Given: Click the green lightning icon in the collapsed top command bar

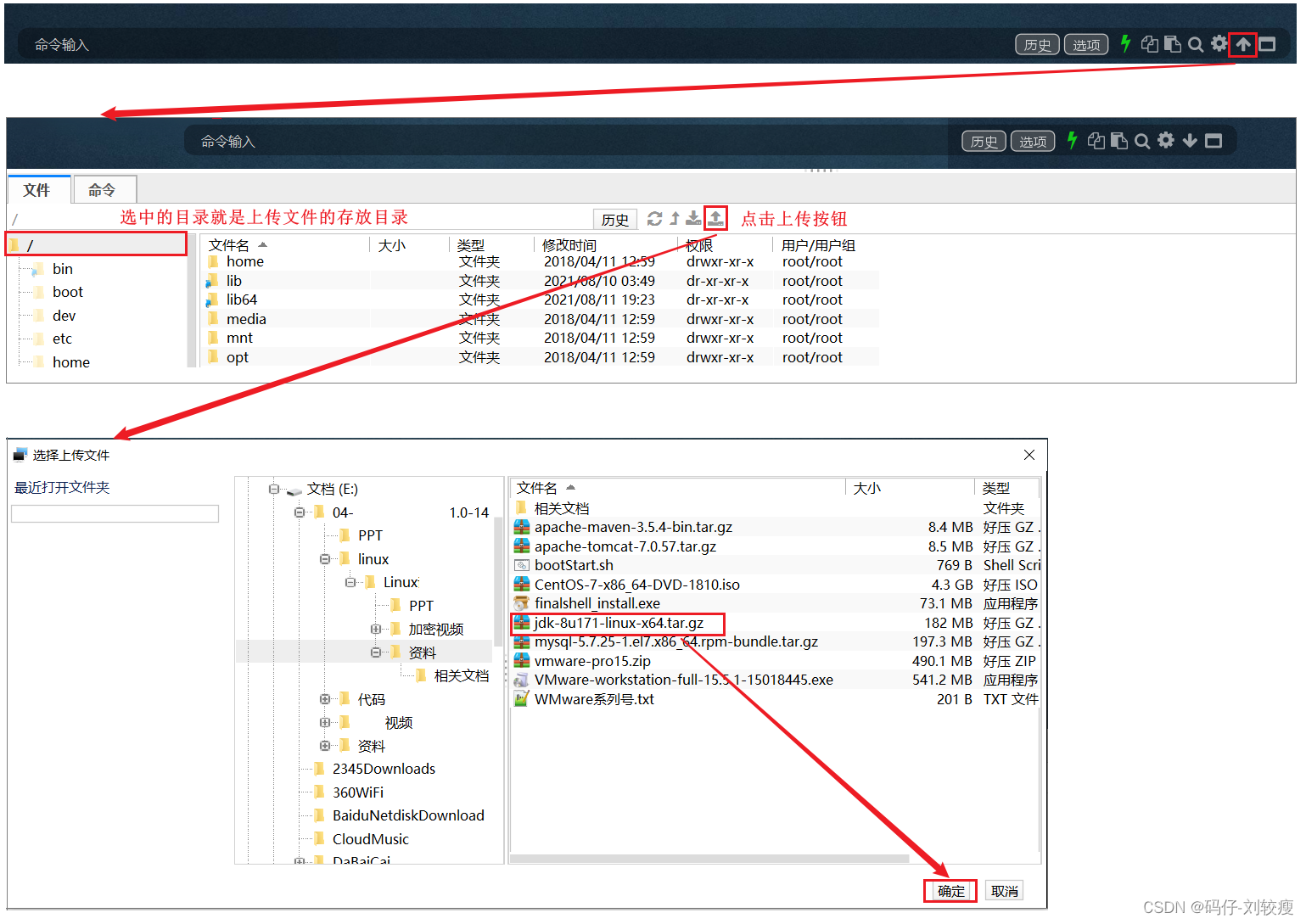Looking at the screenshot, I should click(1125, 44).
